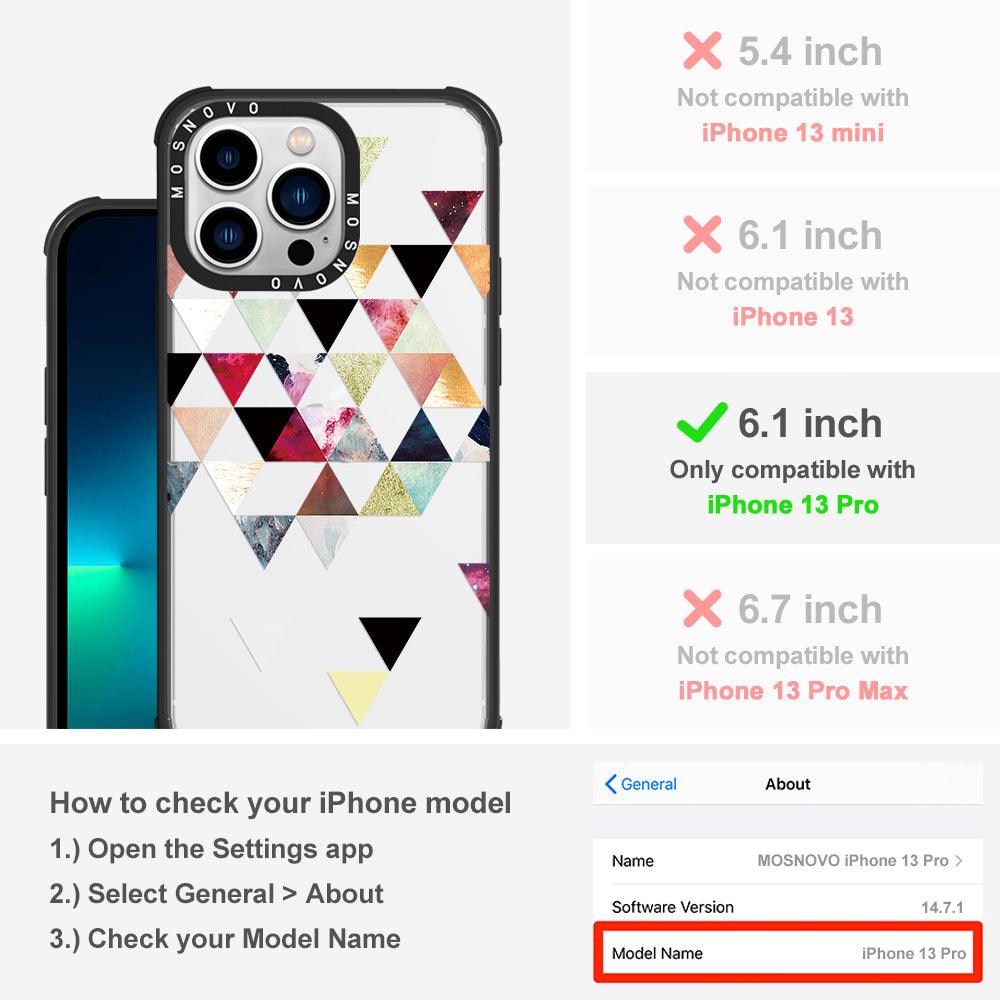Click the red X beside iPhone 13 size
Viewport: 1000px width, 1000px height.
pos(702,235)
